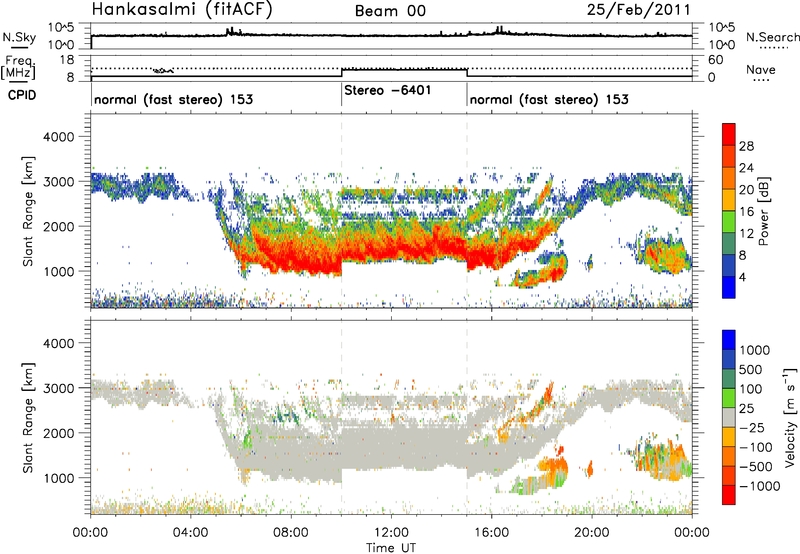Click the Hankasalmi (fitACF) title

point(182,9)
